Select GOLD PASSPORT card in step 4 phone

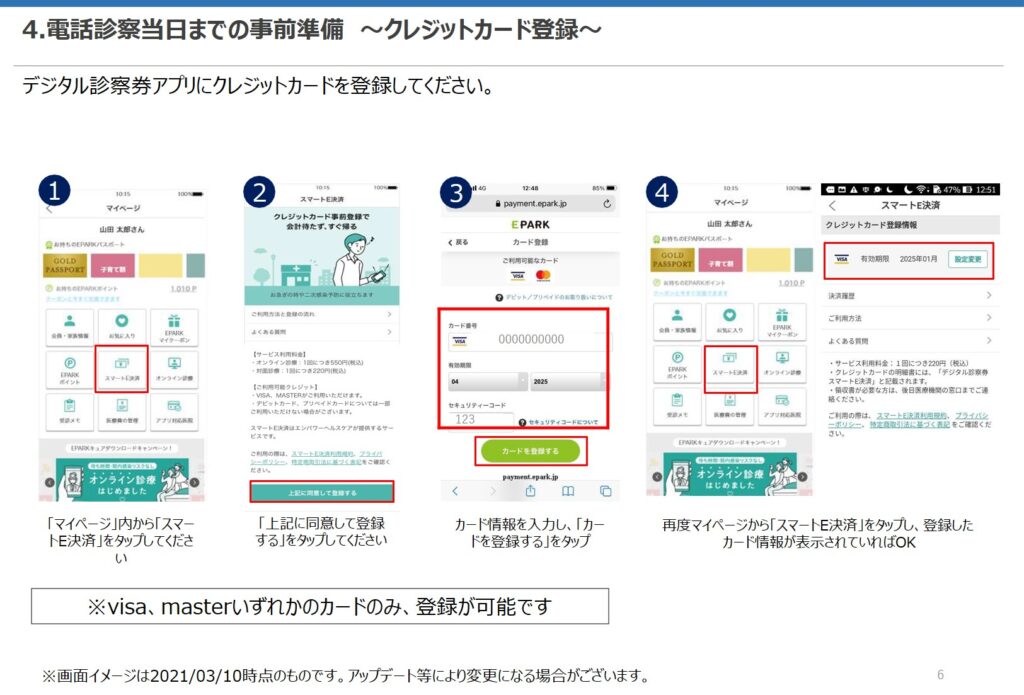[673, 259]
